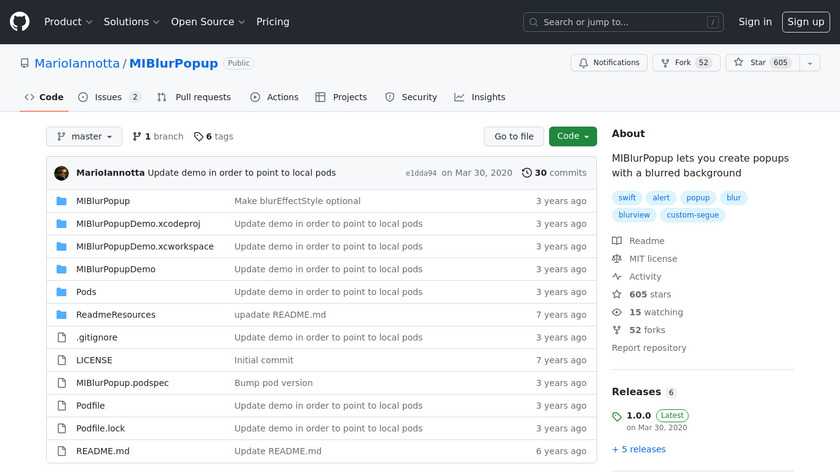Select the Podfile.lock file icon
Viewport: 840px width, 472px height.
tap(62, 428)
